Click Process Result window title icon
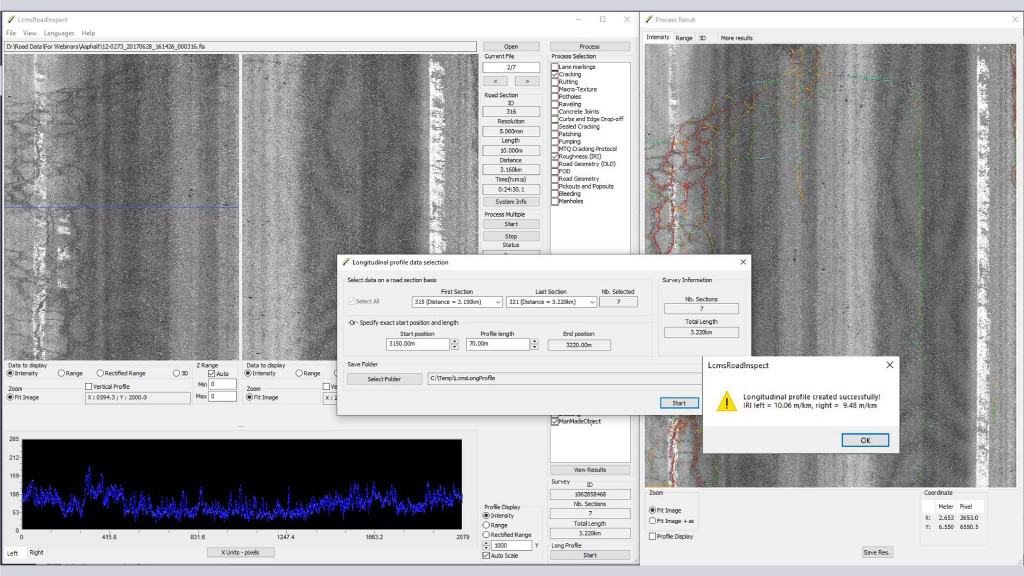The width and height of the screenshot is (1024, 576). [650, 19]
